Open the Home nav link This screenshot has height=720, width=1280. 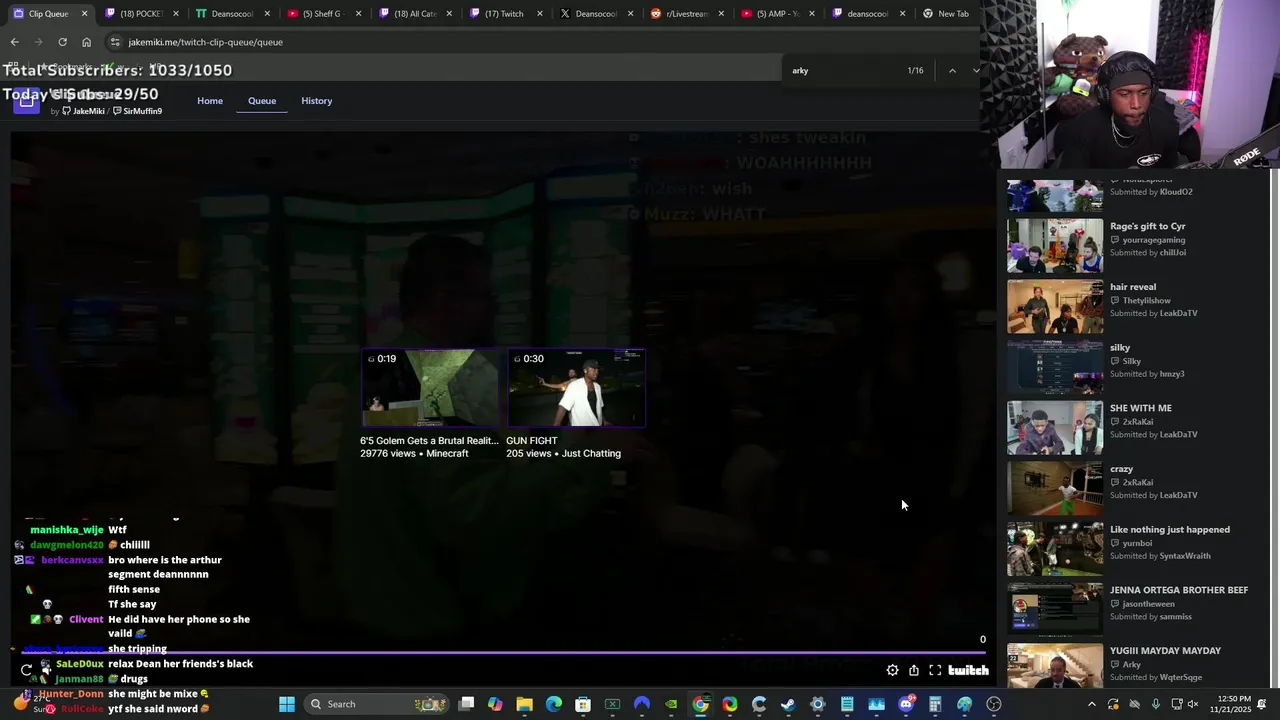coord(210,101)
